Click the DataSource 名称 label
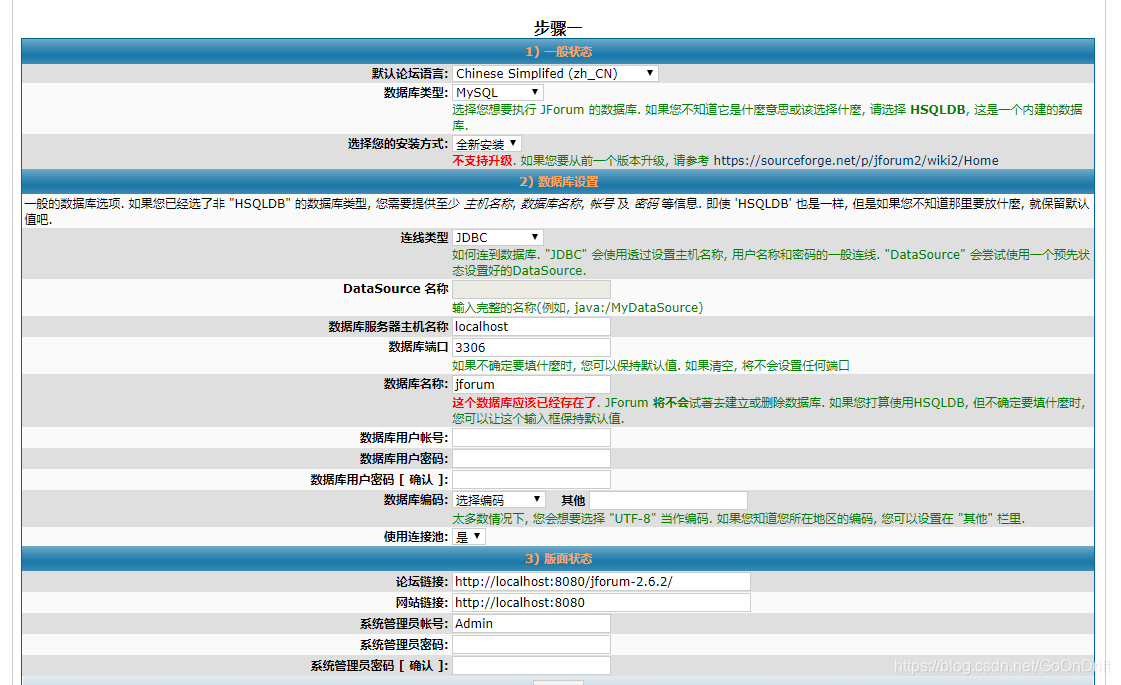 (395, 289)
